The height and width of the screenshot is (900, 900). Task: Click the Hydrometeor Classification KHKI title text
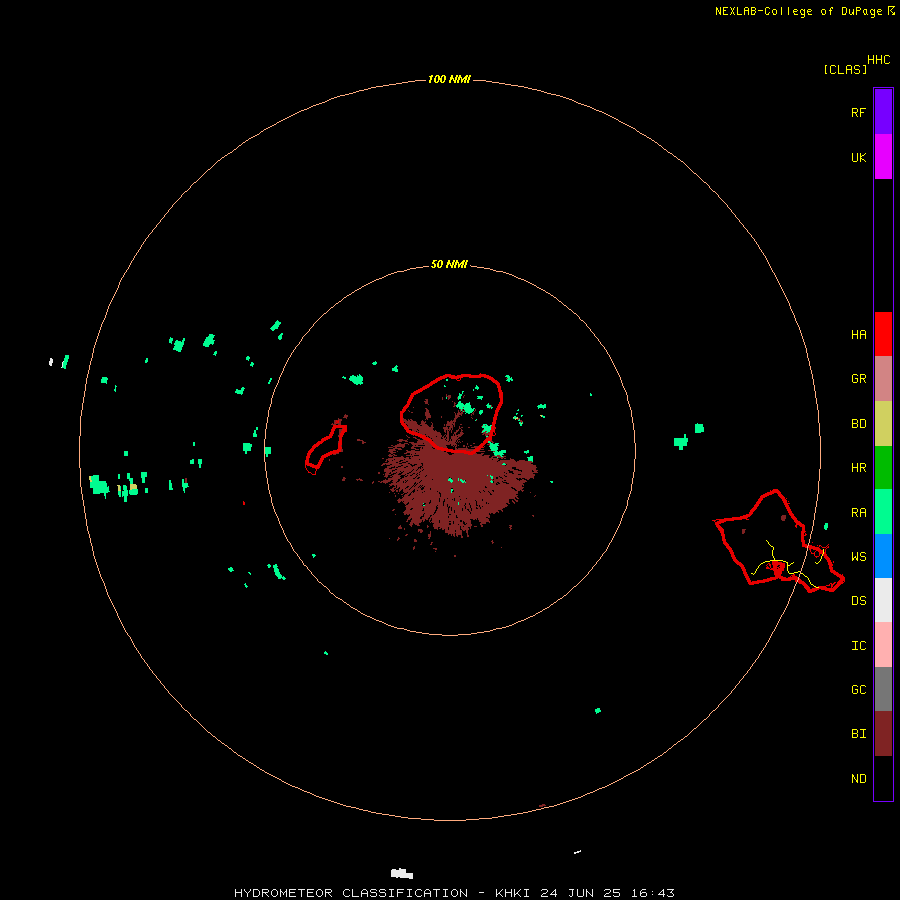coord(454,893)
